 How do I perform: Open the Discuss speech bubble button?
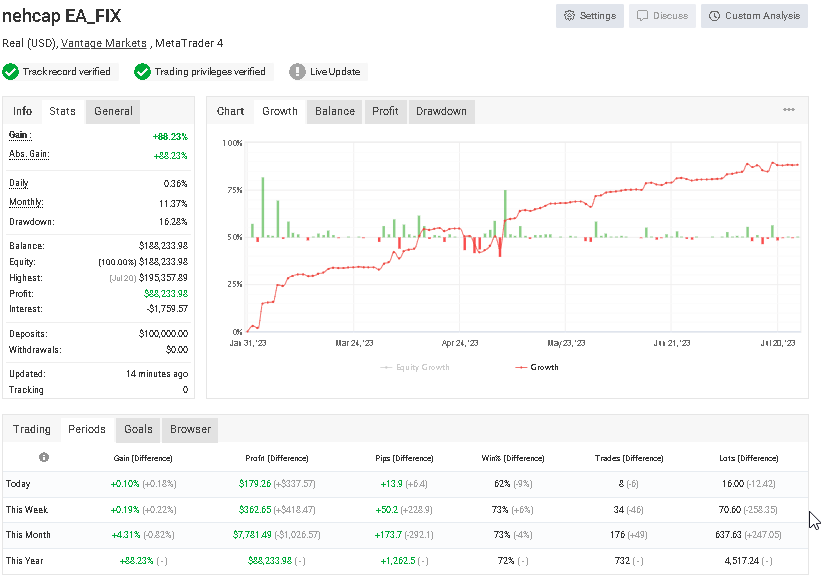pyautogui.click(x=663, y=16)
